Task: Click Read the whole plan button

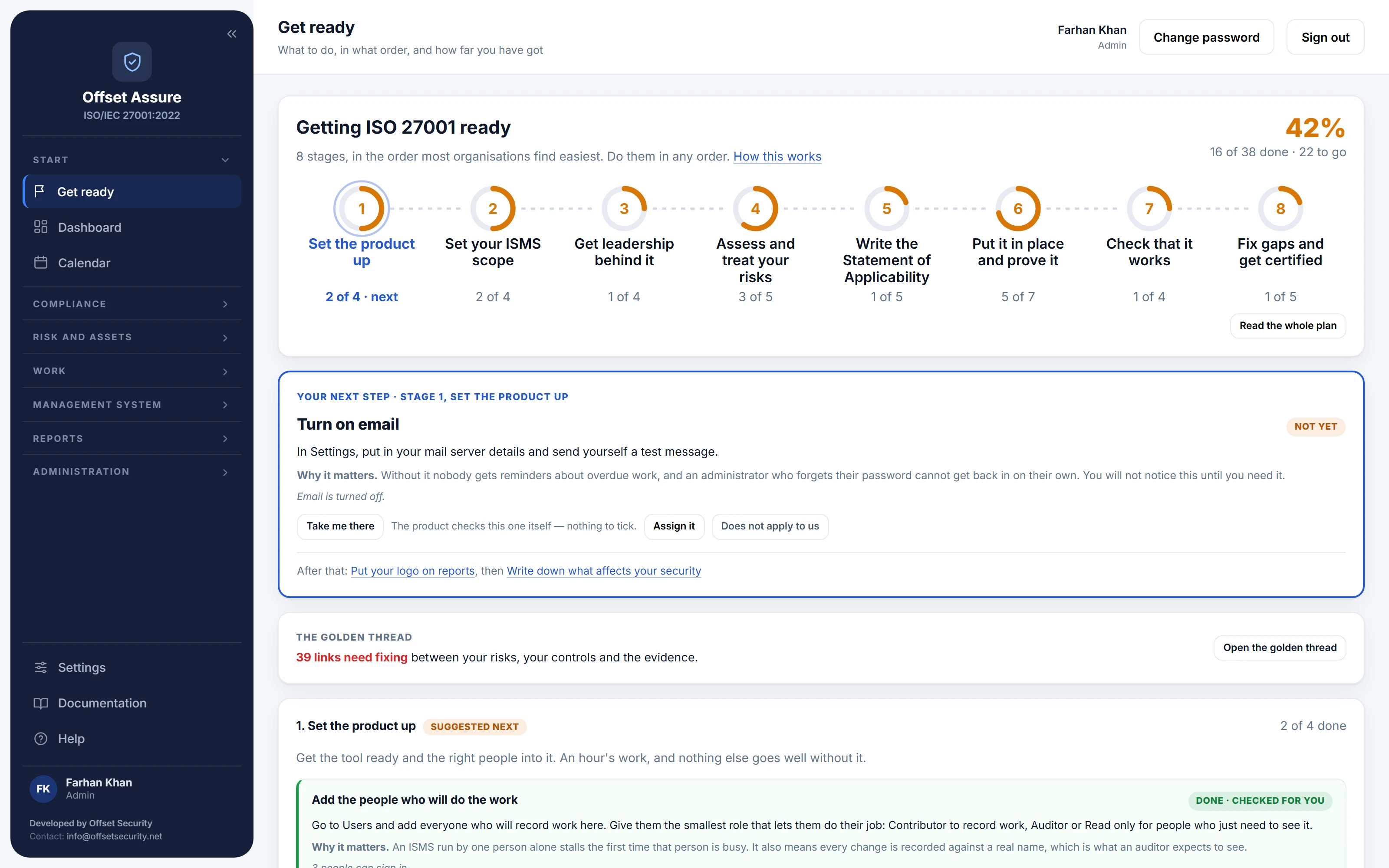Action: coord(1288,325)
